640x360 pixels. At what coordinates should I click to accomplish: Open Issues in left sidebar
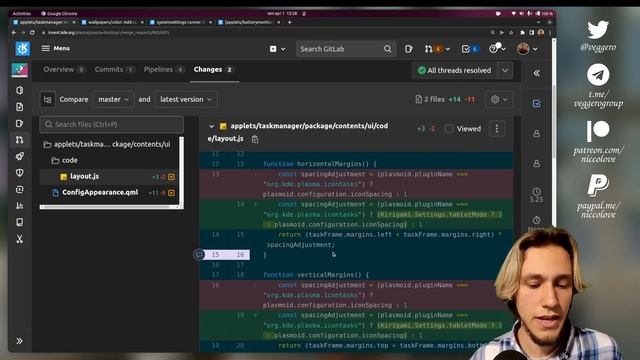(x=20, y=124)
